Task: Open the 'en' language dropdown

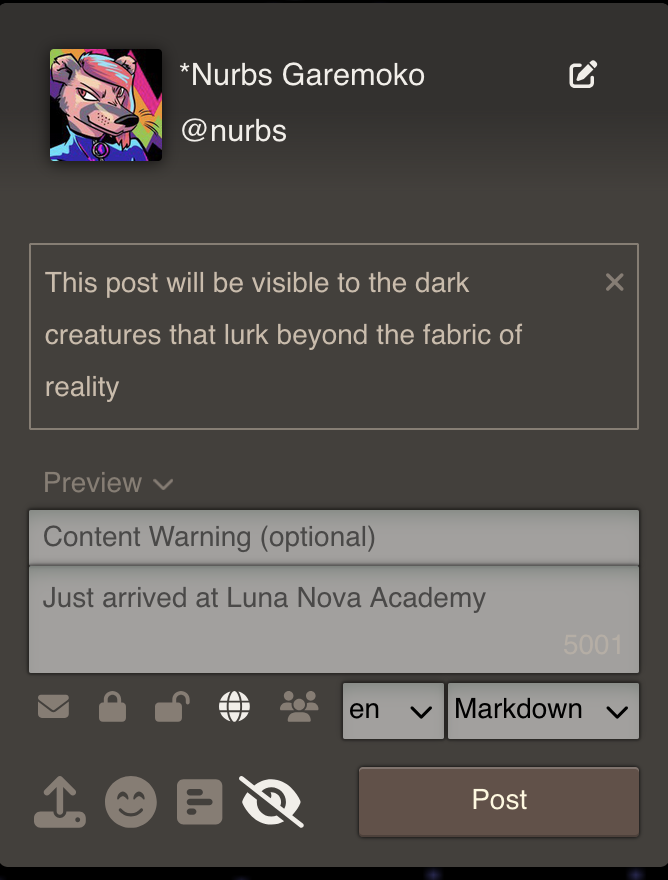Action: [393, 711]
